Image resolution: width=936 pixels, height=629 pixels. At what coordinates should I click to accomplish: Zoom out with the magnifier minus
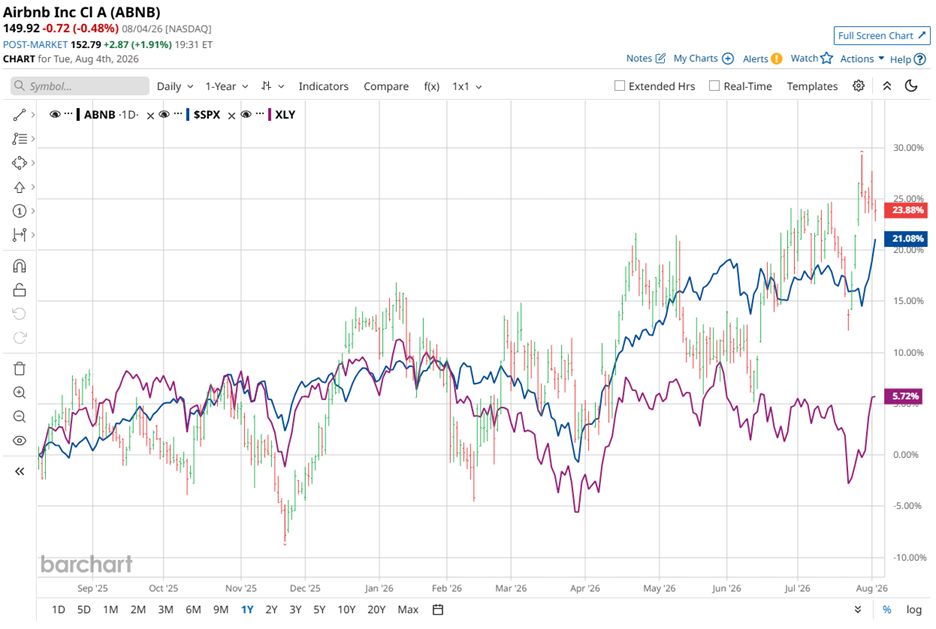click(19, 416)
